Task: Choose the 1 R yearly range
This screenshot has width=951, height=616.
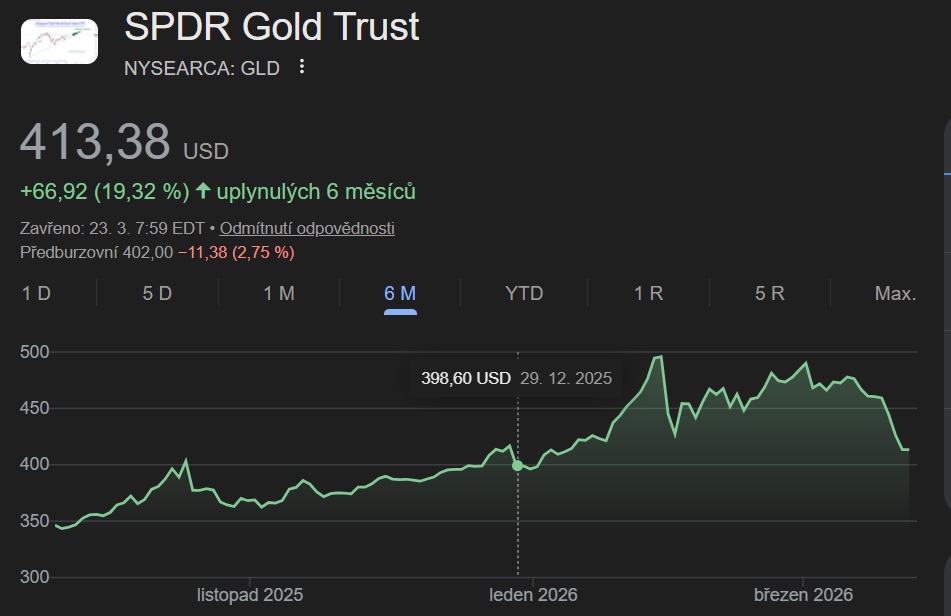Action: 648,293
